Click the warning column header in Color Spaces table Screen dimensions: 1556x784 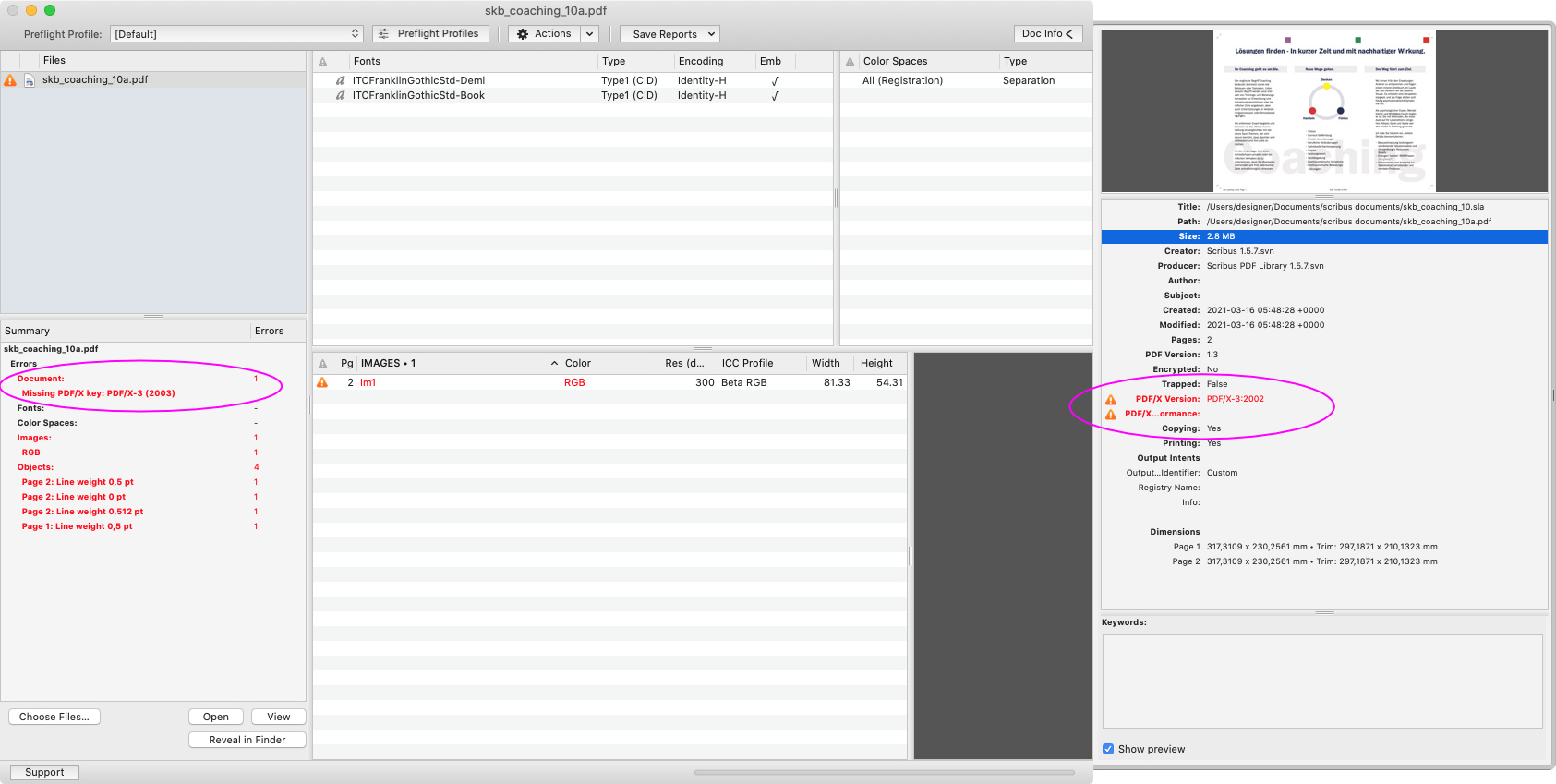850,62
